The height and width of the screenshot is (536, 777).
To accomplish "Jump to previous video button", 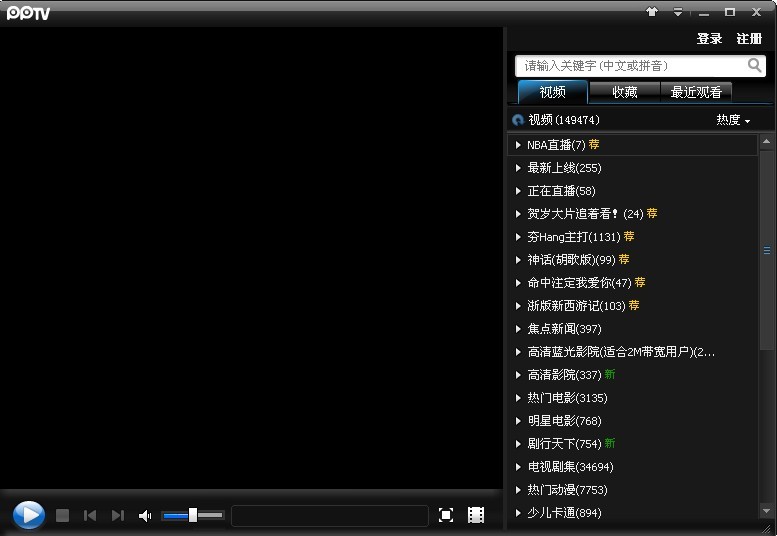I will 90,516.
